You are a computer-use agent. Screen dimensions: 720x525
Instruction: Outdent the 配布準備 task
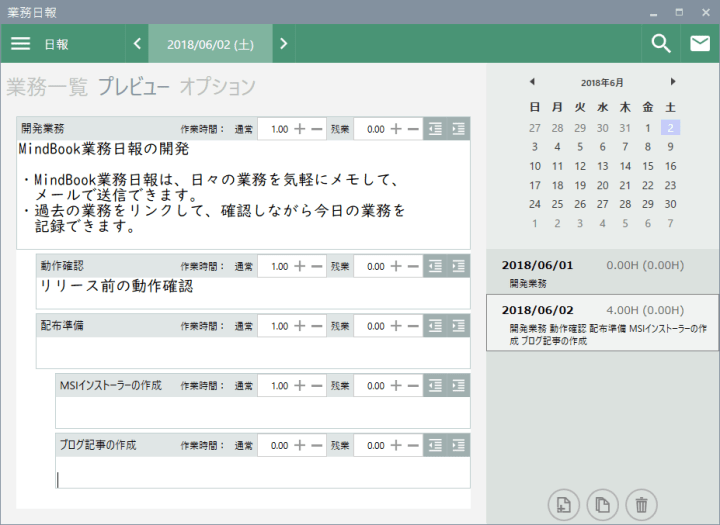(x=435, y=326)
